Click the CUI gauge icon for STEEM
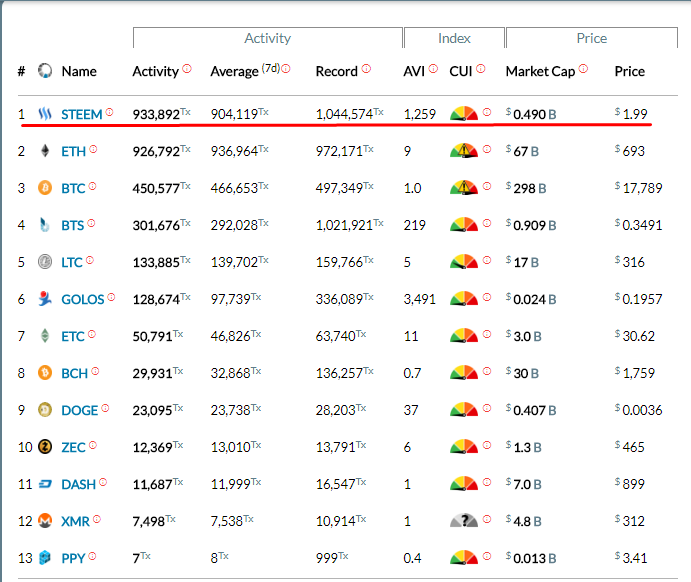The image size is (691, 582). pos(464,113)
